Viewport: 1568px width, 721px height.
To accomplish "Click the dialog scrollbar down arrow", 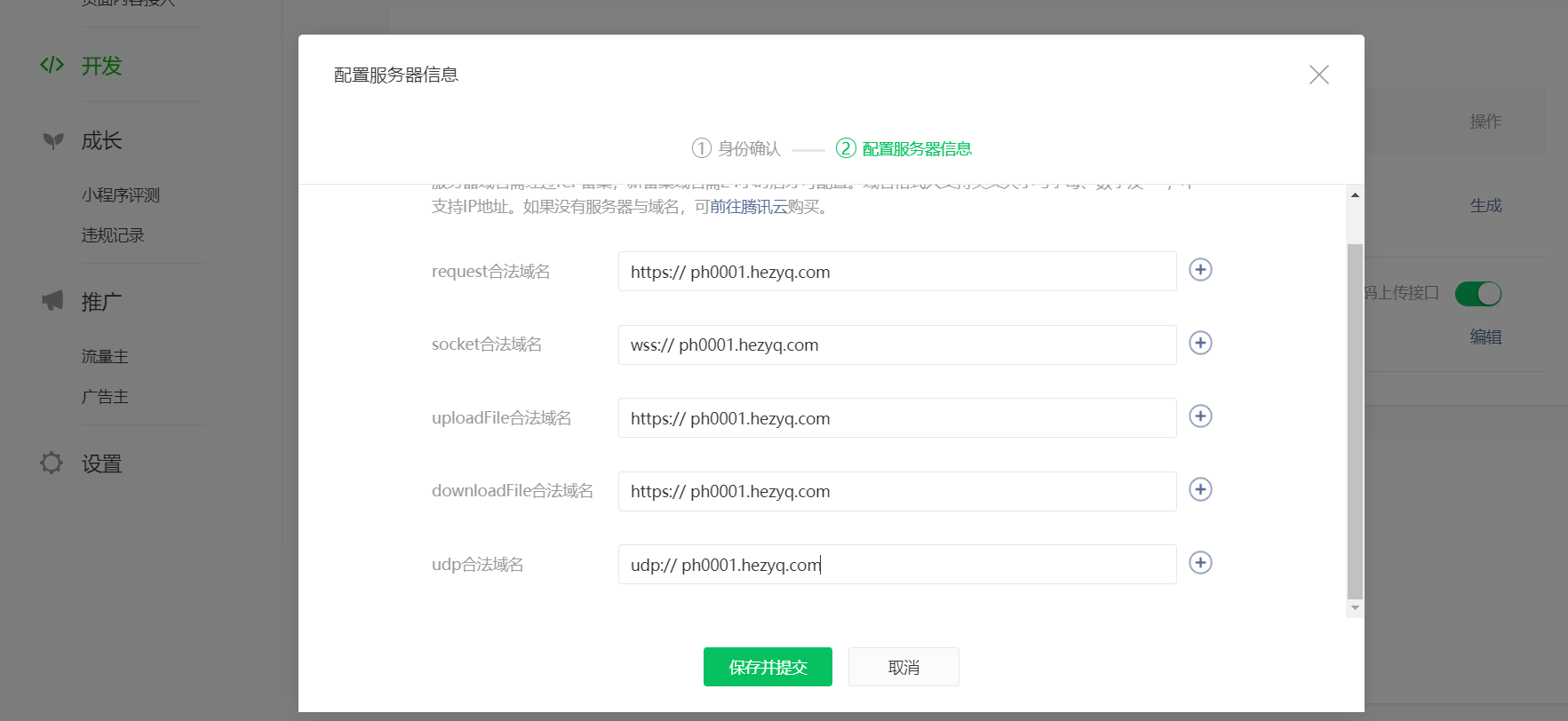I will [1355, 608].
